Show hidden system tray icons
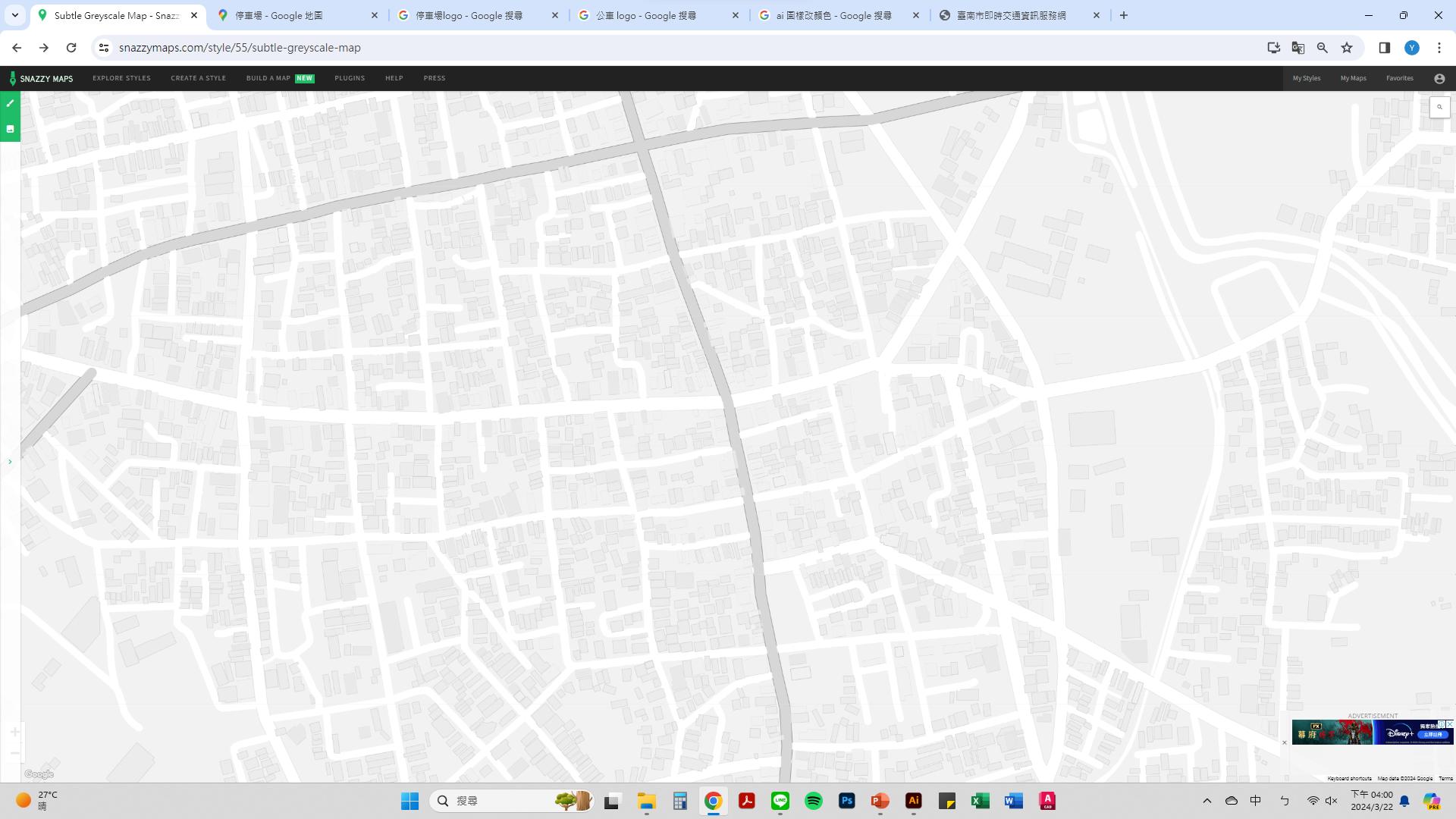This screenshot has height=819, width=1456. (1207, 801)
